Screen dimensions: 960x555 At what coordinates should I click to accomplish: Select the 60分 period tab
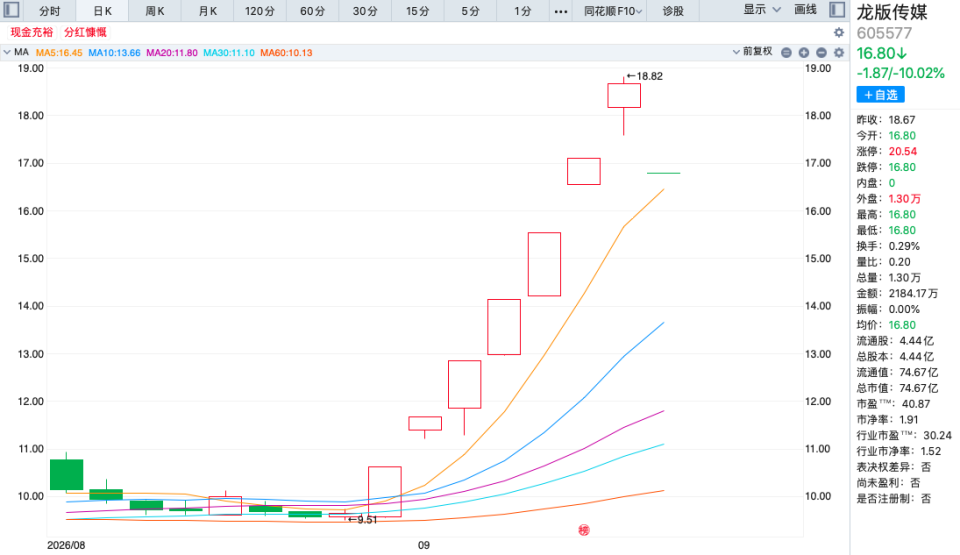pos(312,11)
